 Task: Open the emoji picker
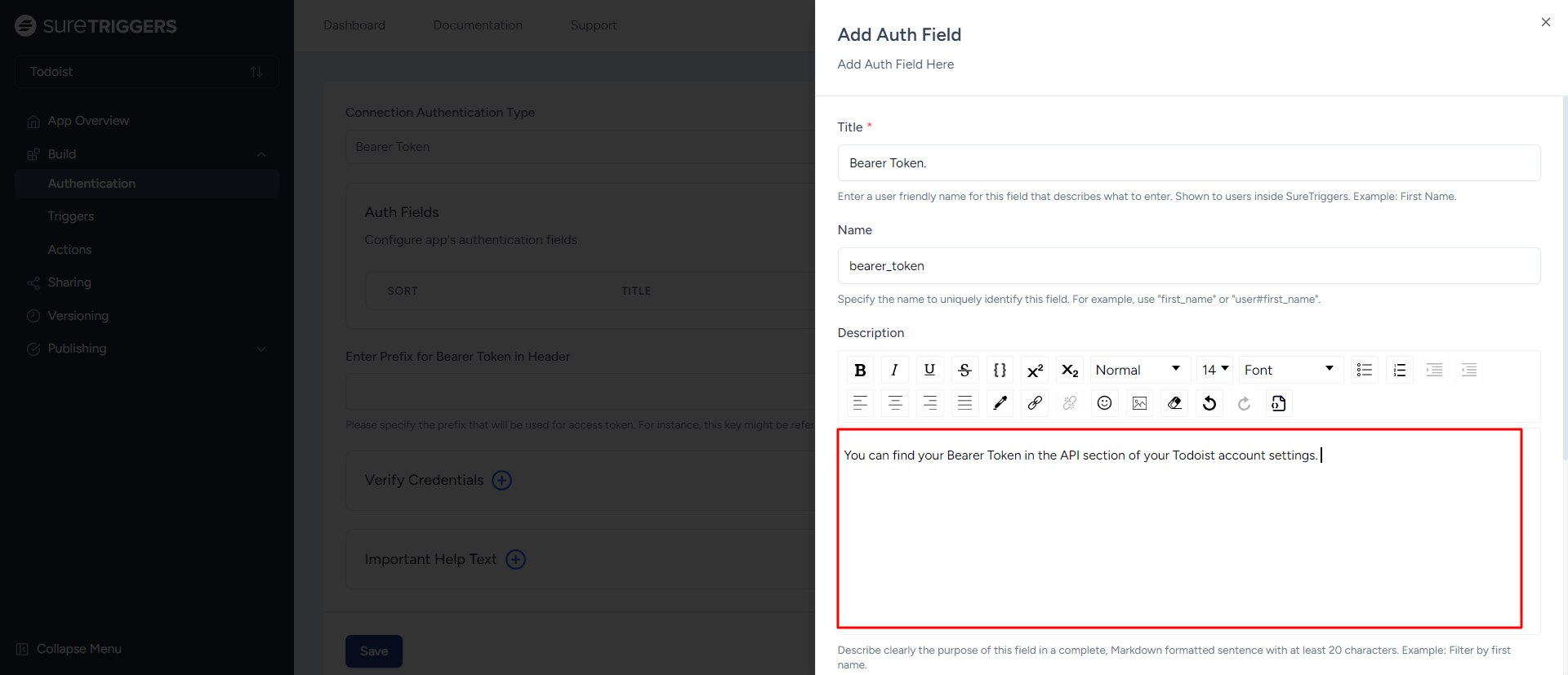(1104, 403)
